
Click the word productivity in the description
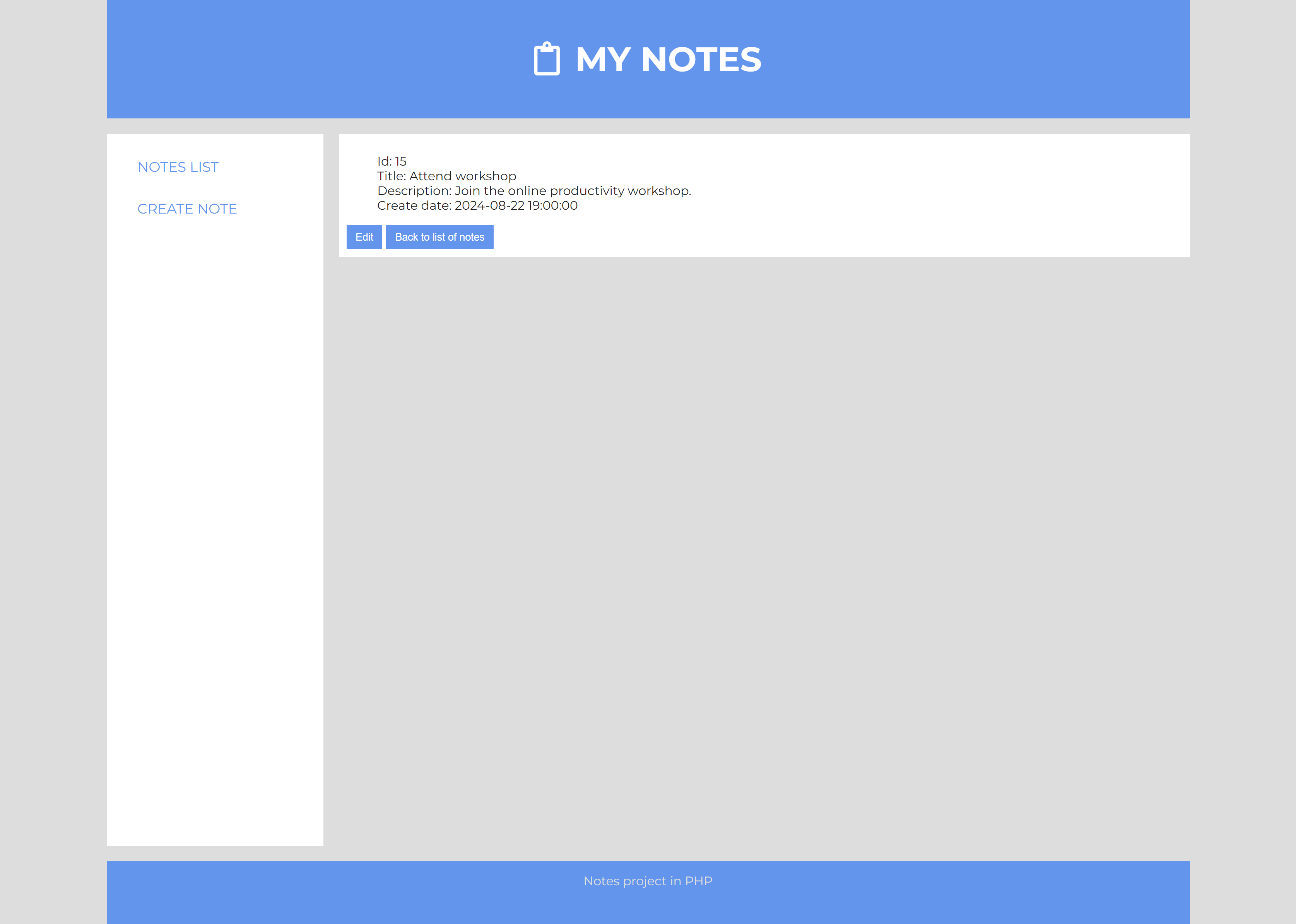click(586, 191)
